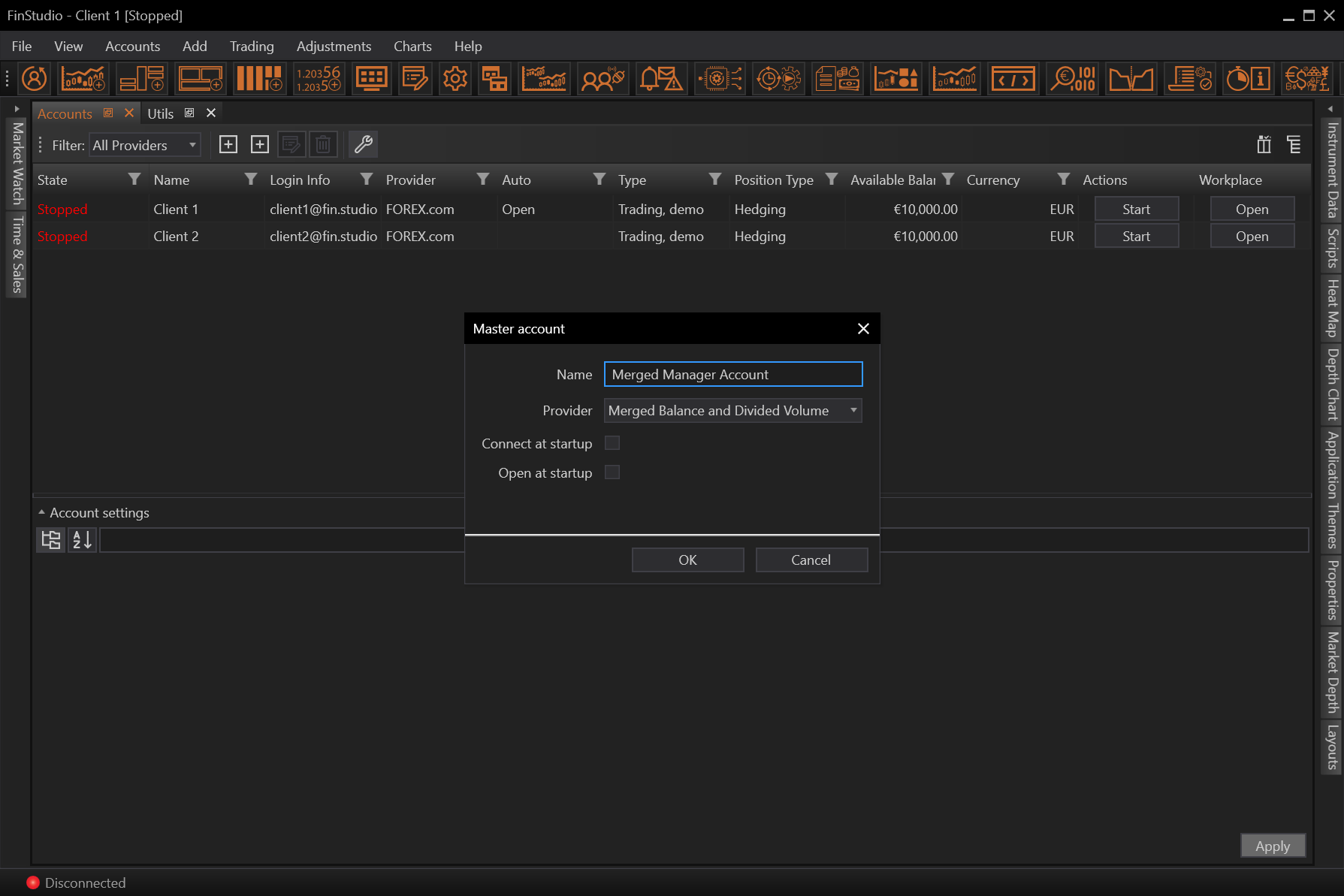Screen dimensions: 1344x896
Task: Open the Provider dropdown in Master account
Action: pos(732,411)
